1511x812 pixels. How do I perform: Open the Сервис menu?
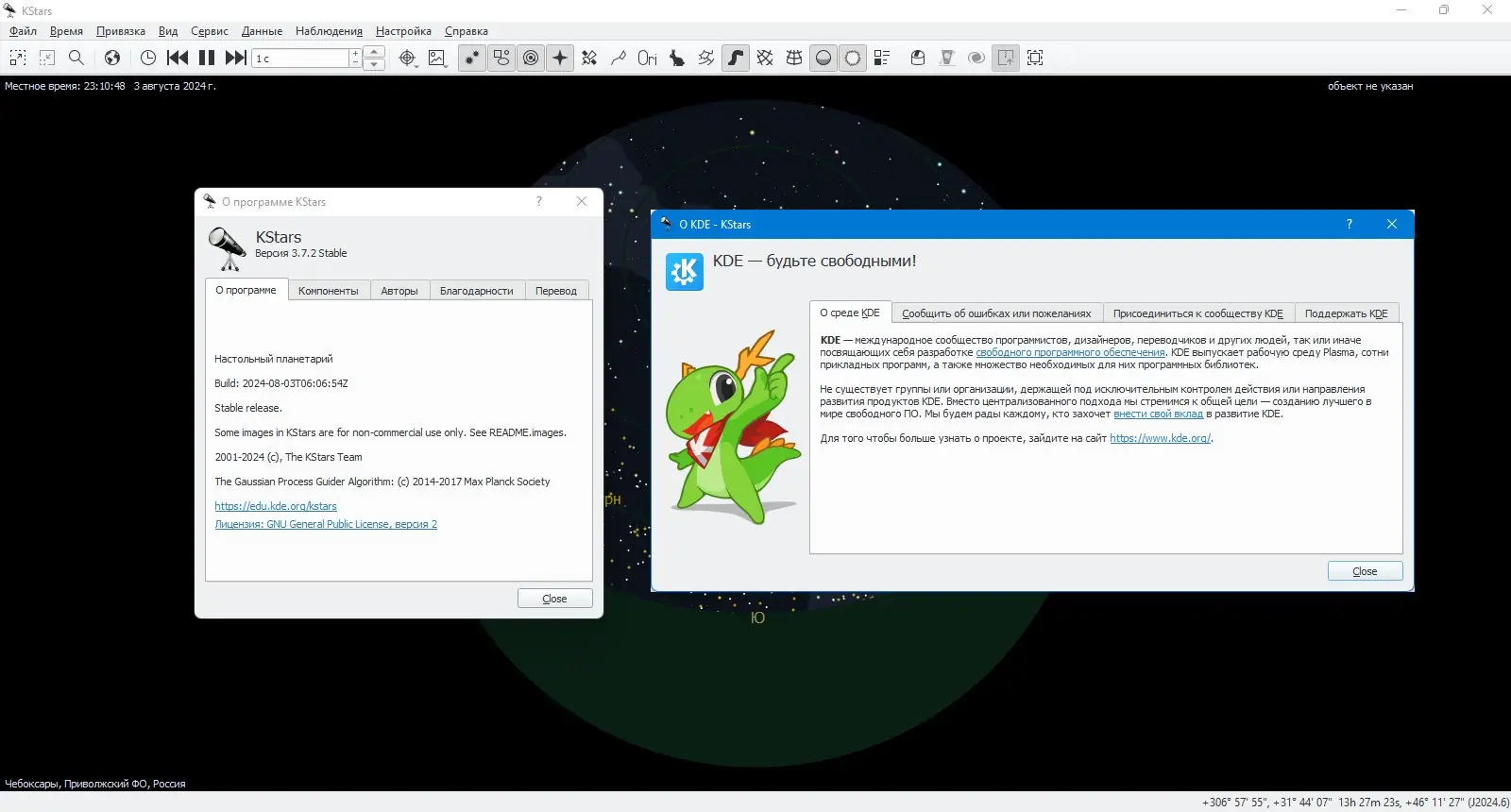tap(210, 31)
